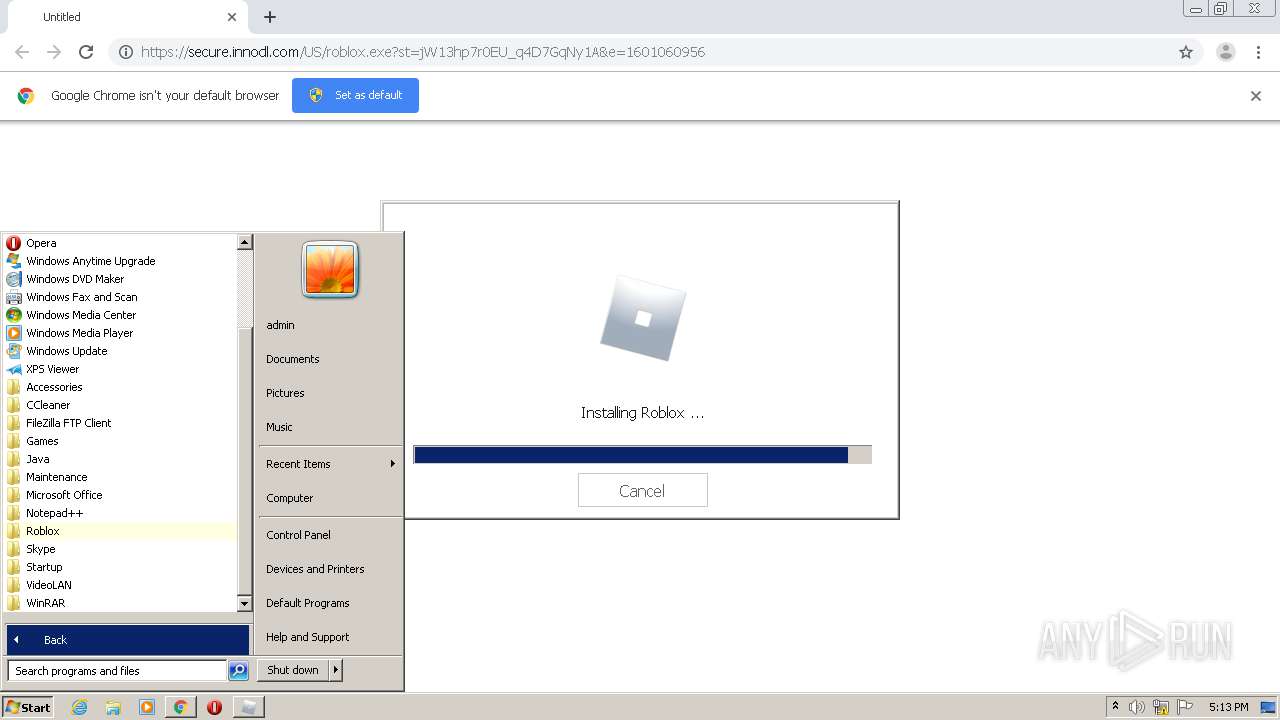Click the Shut down button
This screenshot has width=1280, height=720.
click(293, 670)
